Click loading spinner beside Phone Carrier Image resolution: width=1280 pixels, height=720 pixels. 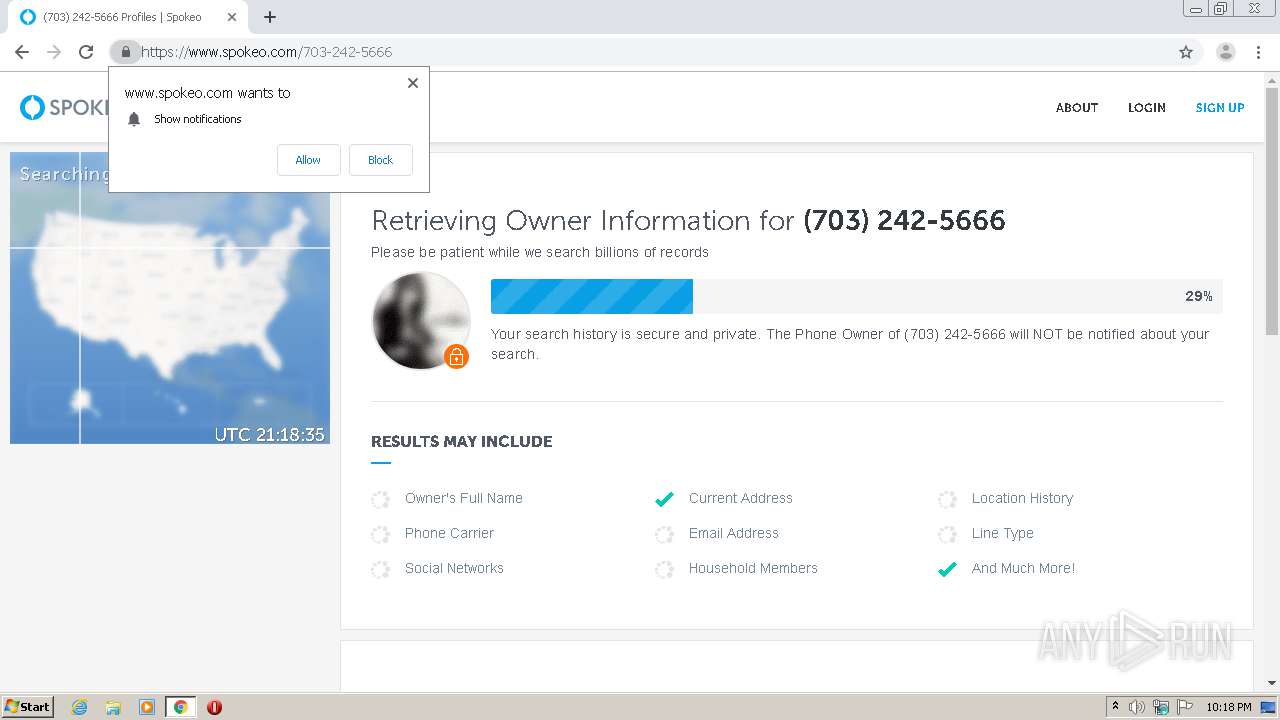click(x=380, y=534)
